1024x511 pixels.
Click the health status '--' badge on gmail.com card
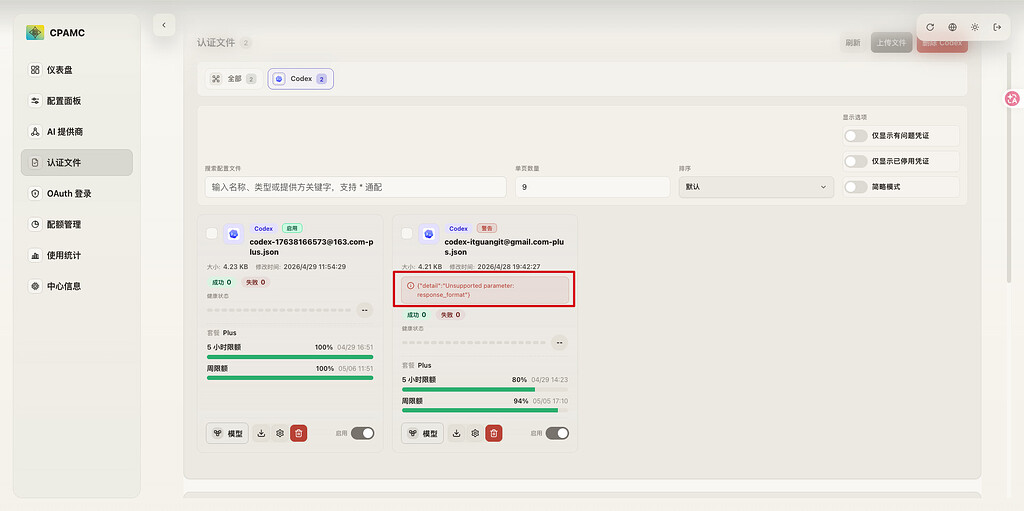(559, 342)
